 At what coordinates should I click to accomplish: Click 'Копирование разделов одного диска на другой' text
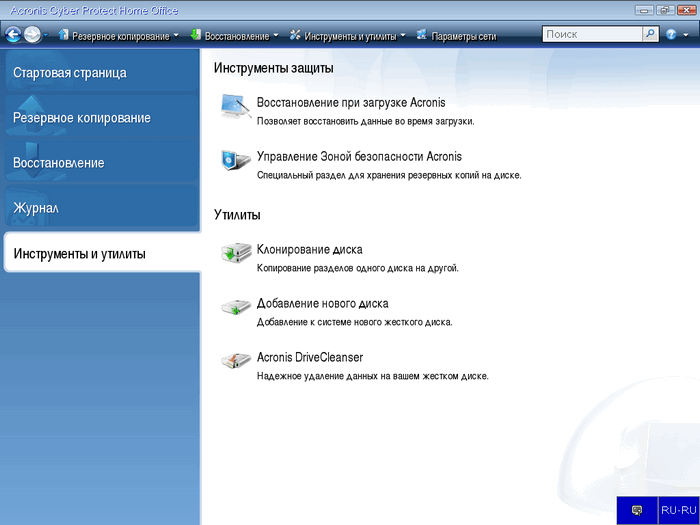[358, 268]
